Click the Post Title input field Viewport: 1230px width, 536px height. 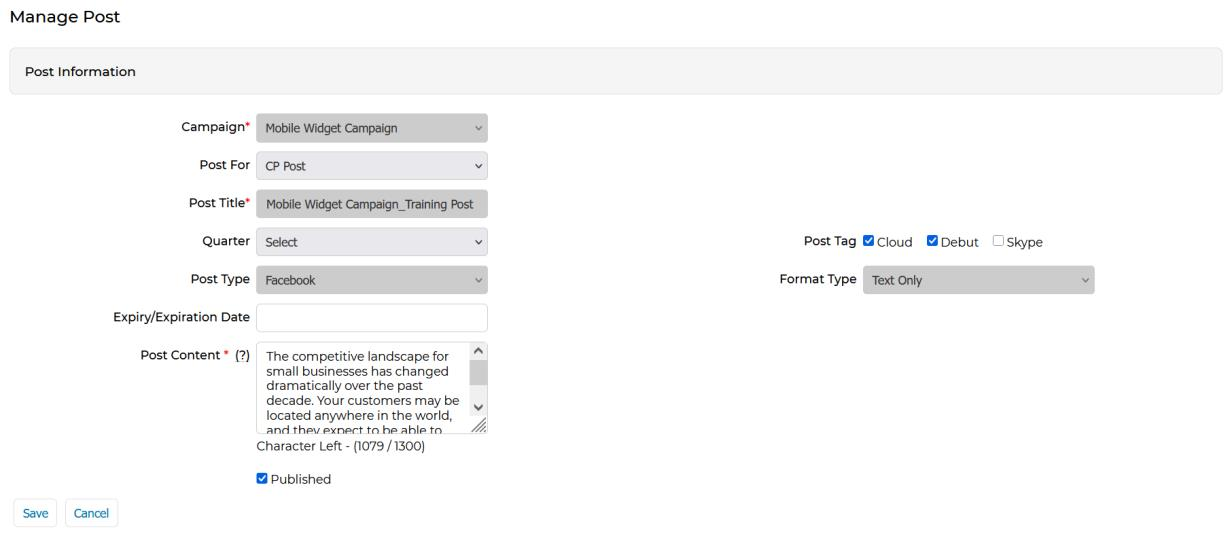[372, 204]
